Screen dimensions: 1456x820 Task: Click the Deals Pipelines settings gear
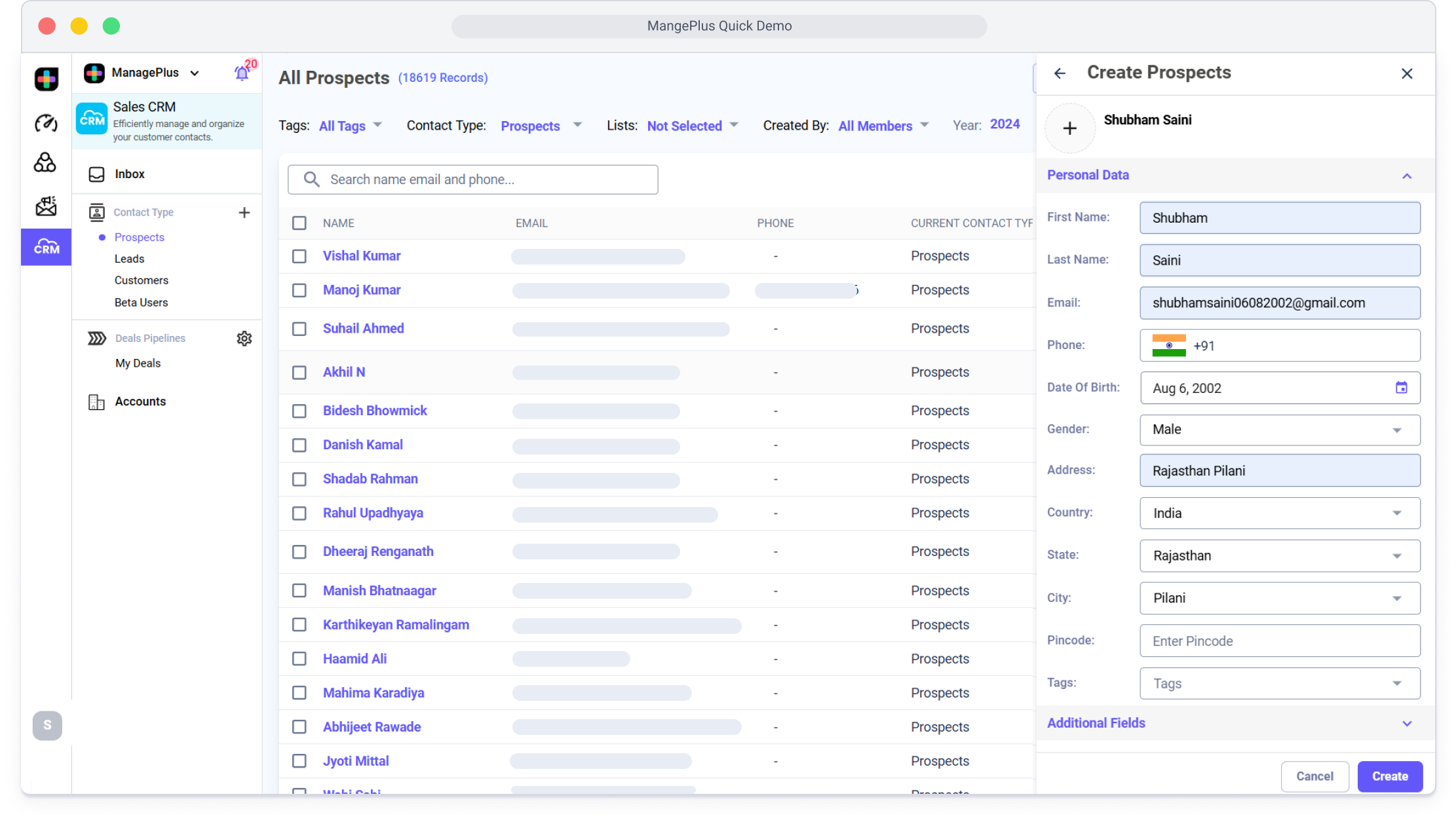[244, 339]
